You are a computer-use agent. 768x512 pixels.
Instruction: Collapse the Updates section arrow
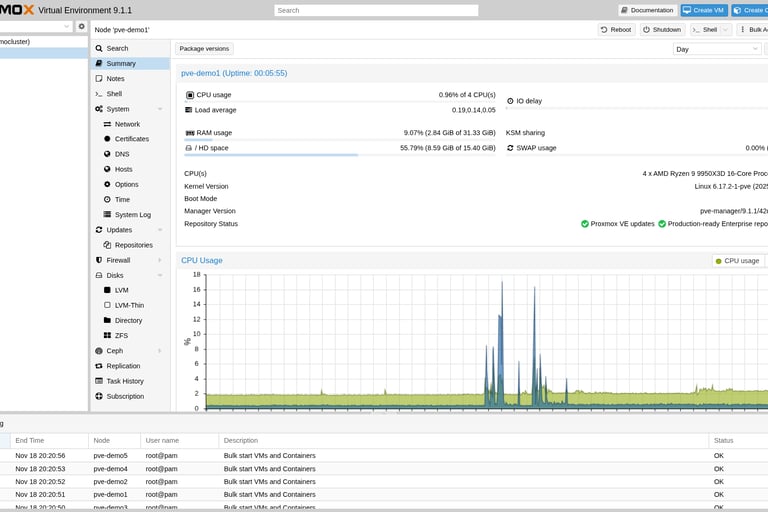pos(160,230)
